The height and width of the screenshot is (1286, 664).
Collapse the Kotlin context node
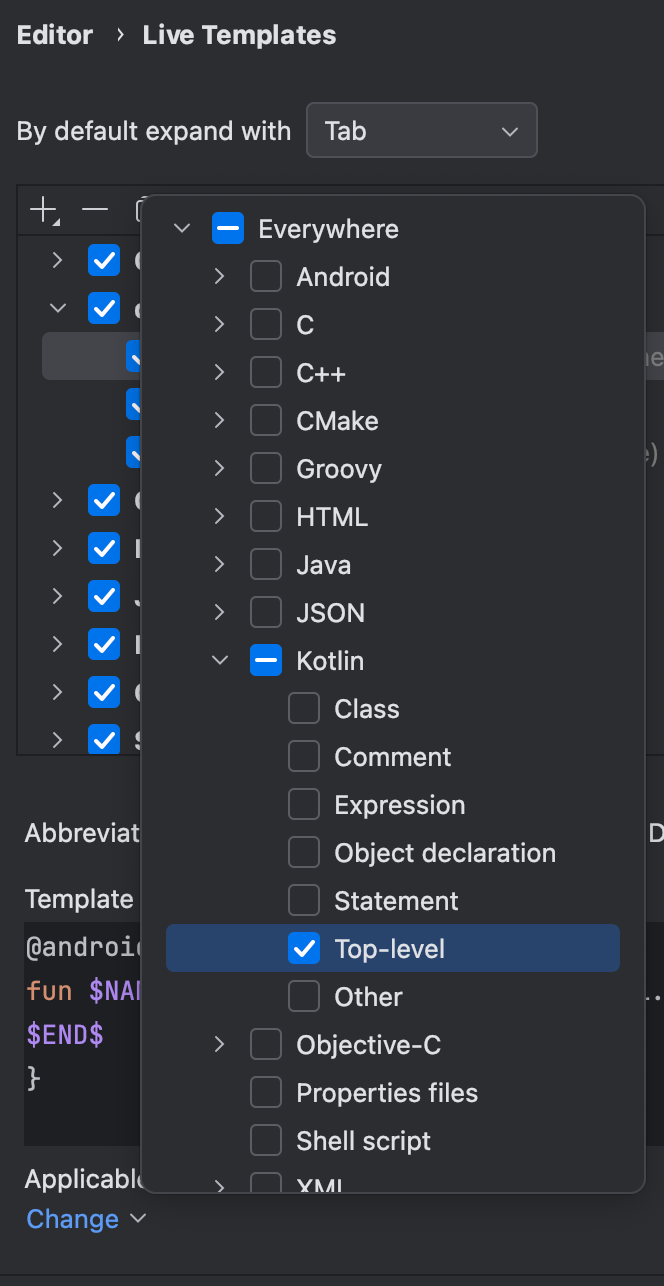click(220, 661)
